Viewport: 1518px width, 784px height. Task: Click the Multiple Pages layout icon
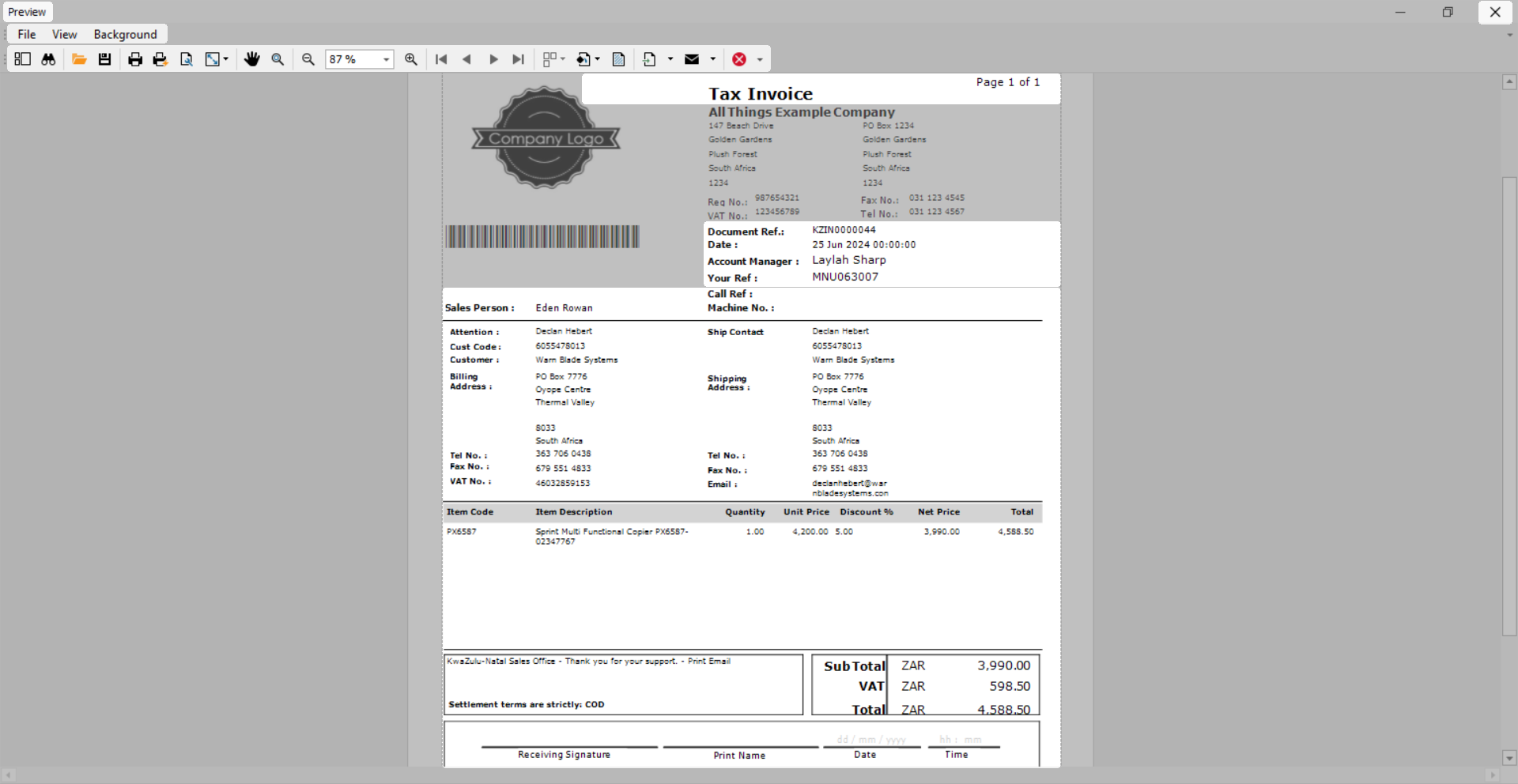click(549, 59)
